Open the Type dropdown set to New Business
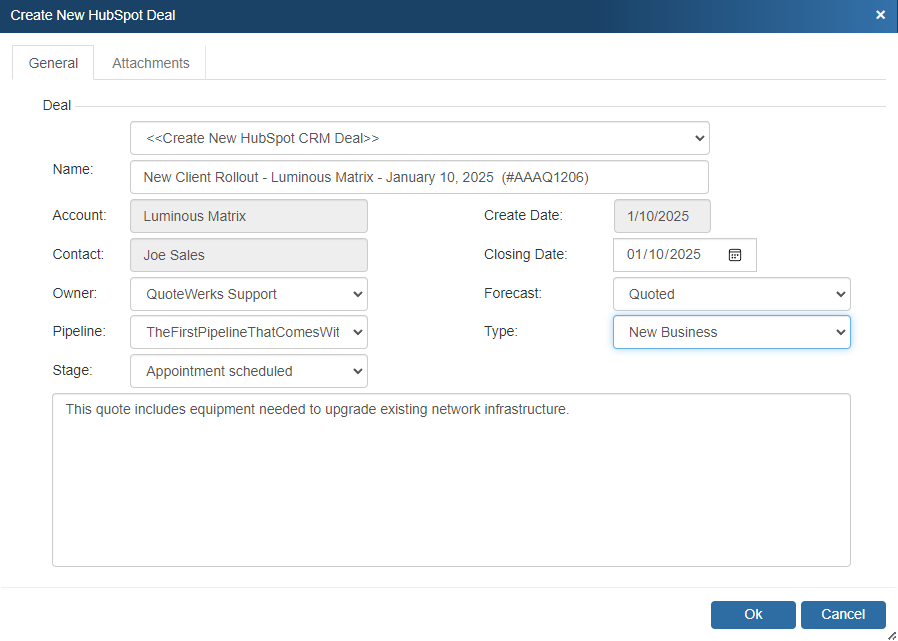Screen dimensions: 898x641 coord(731,332)
